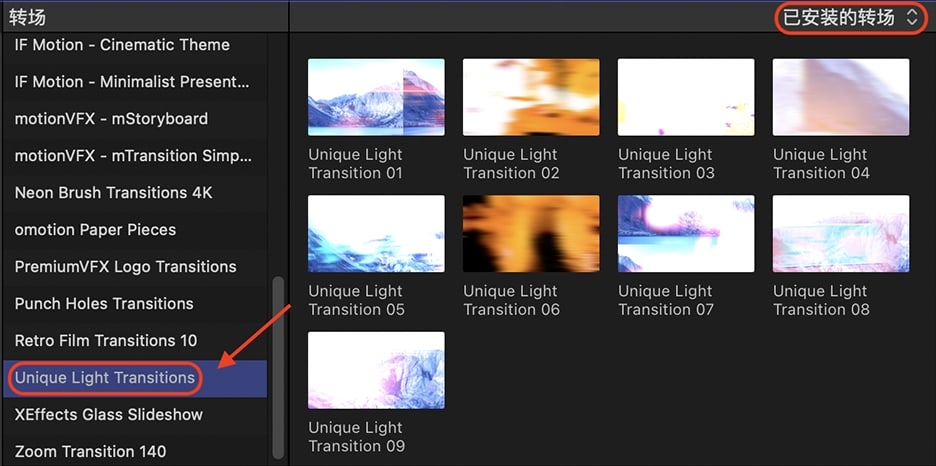Click the Unique Light Transition 02 label
Image resolution: width=936 pixels, height=466 pixels.
coord(511,163)
